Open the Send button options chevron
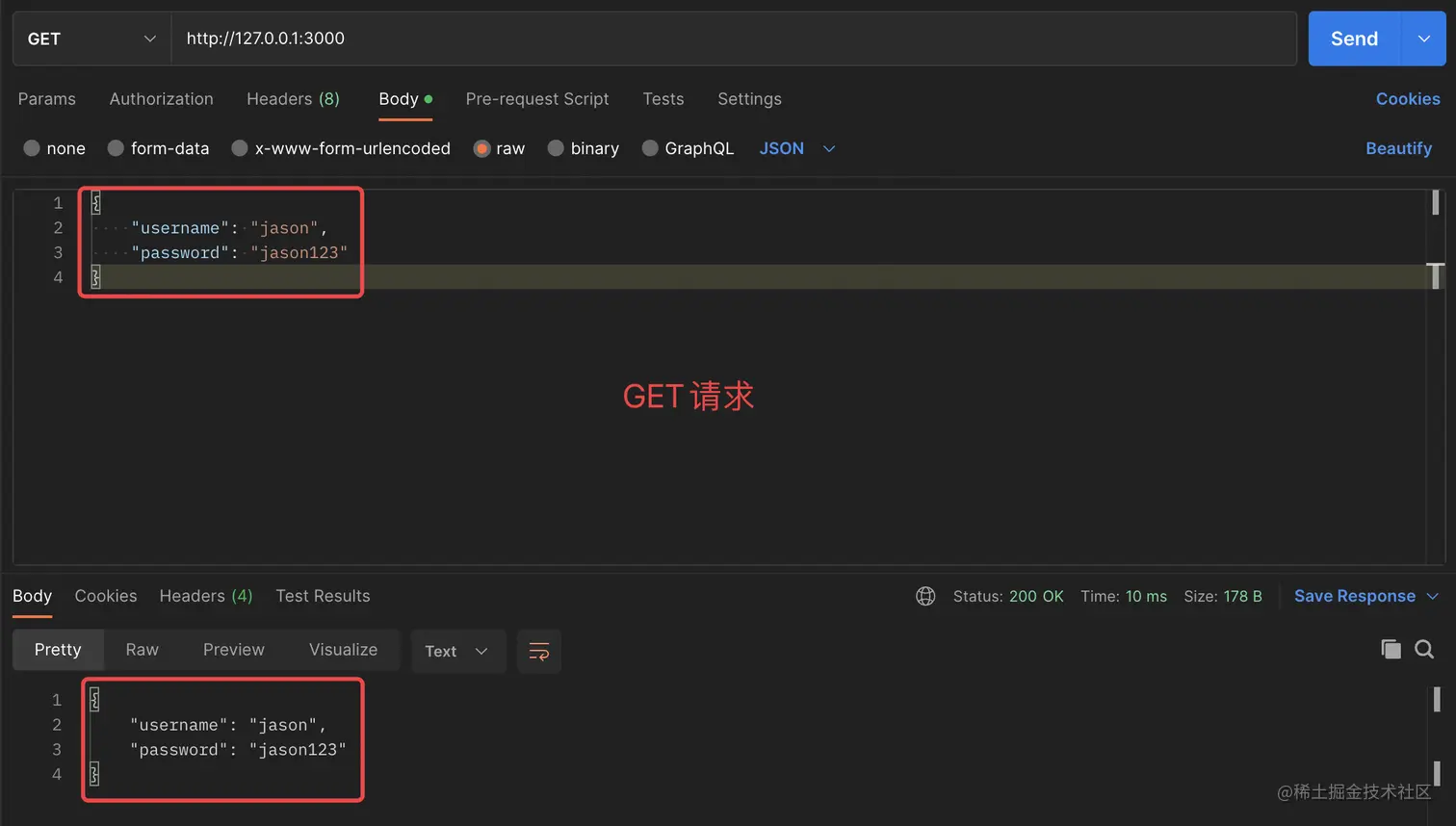 click(1423, 39)
